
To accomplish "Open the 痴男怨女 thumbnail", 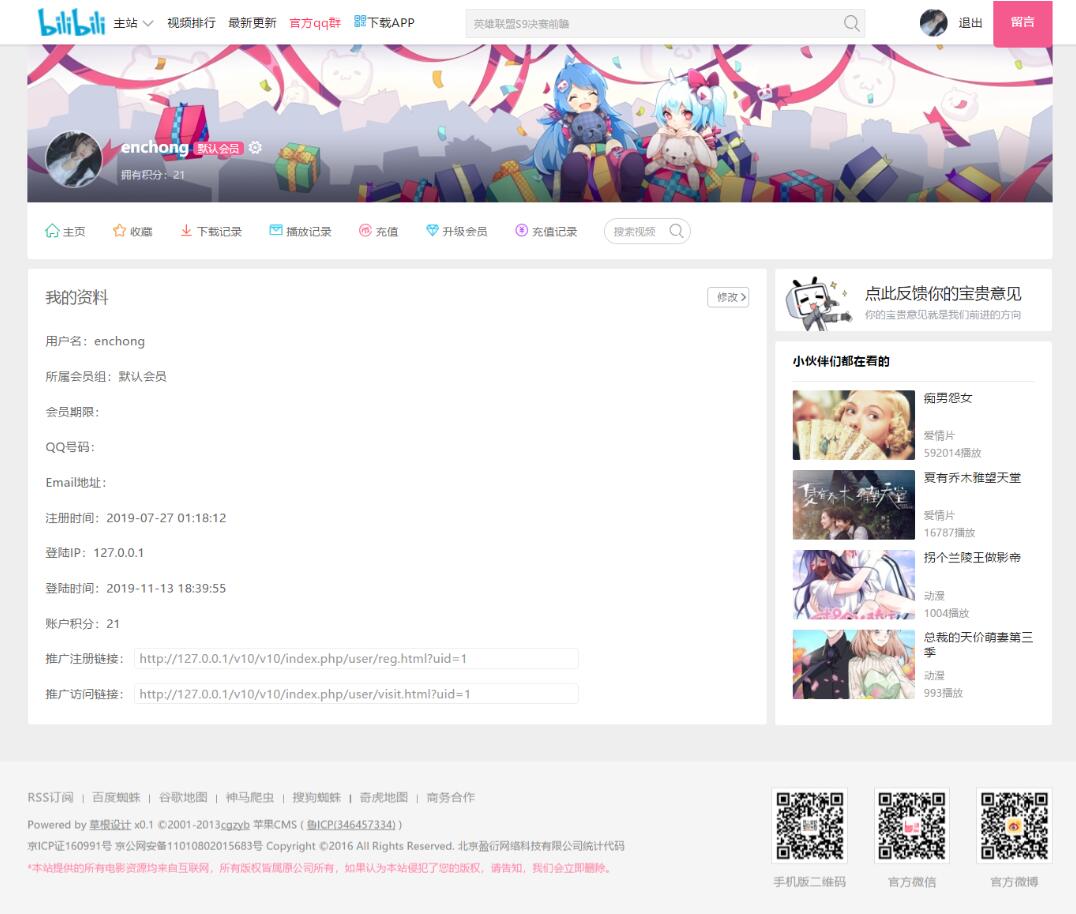I will 854,425.
